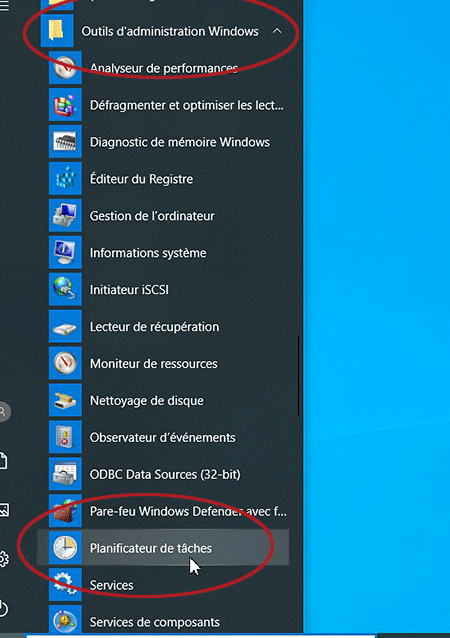450x638 pixels.
Task: Select the text Outils d'administration Windows
Action: [170, 31]
